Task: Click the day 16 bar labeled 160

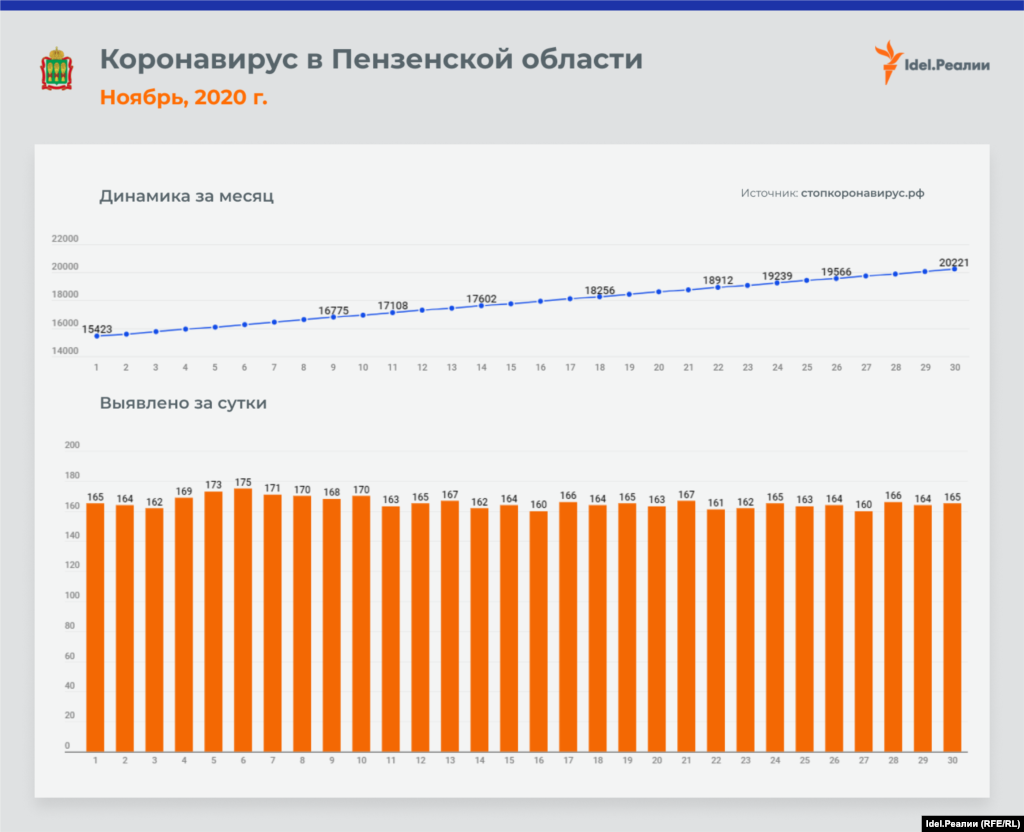Action: click(540, 631)
